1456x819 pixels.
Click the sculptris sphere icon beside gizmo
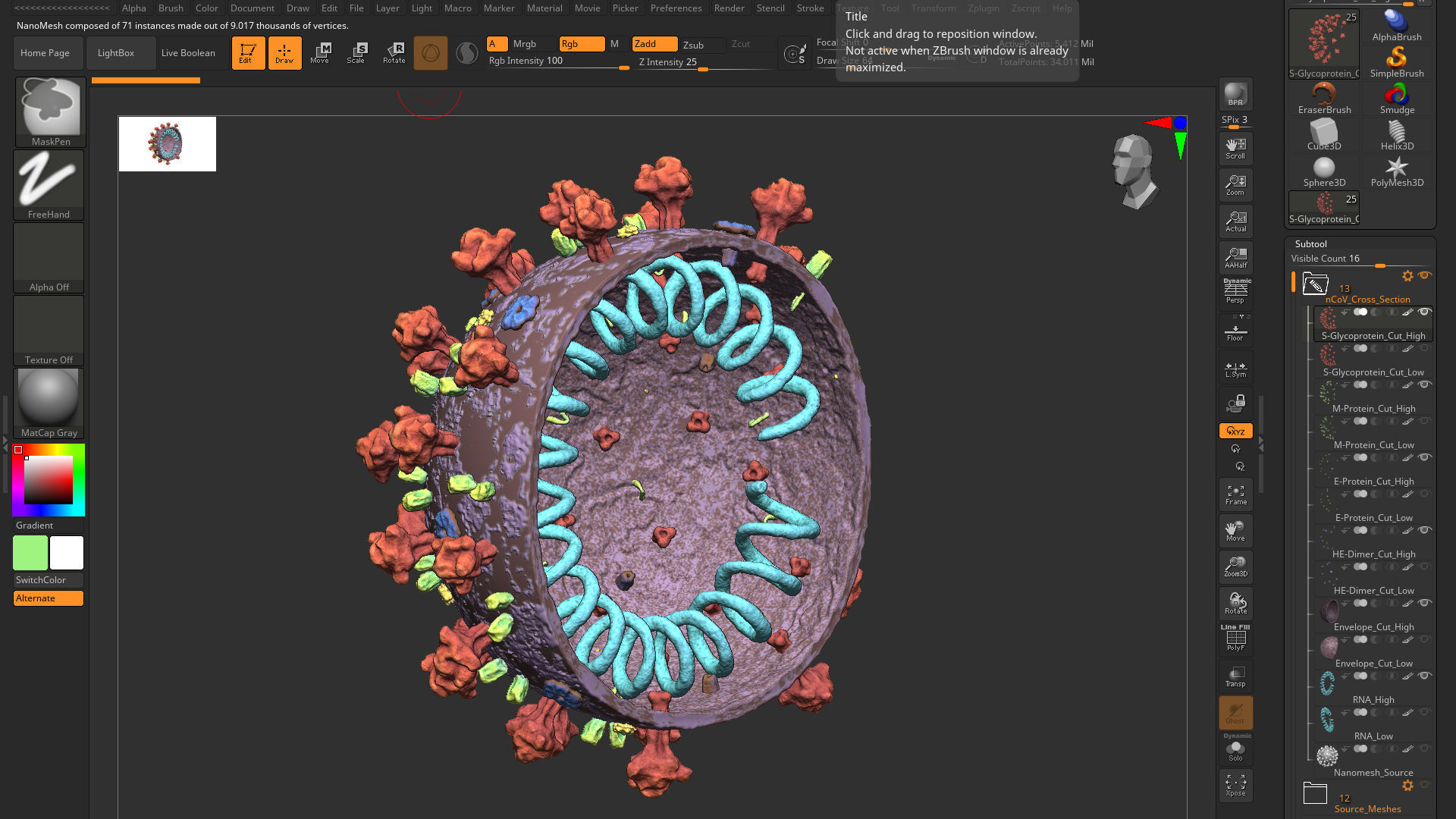pos(466,53)
